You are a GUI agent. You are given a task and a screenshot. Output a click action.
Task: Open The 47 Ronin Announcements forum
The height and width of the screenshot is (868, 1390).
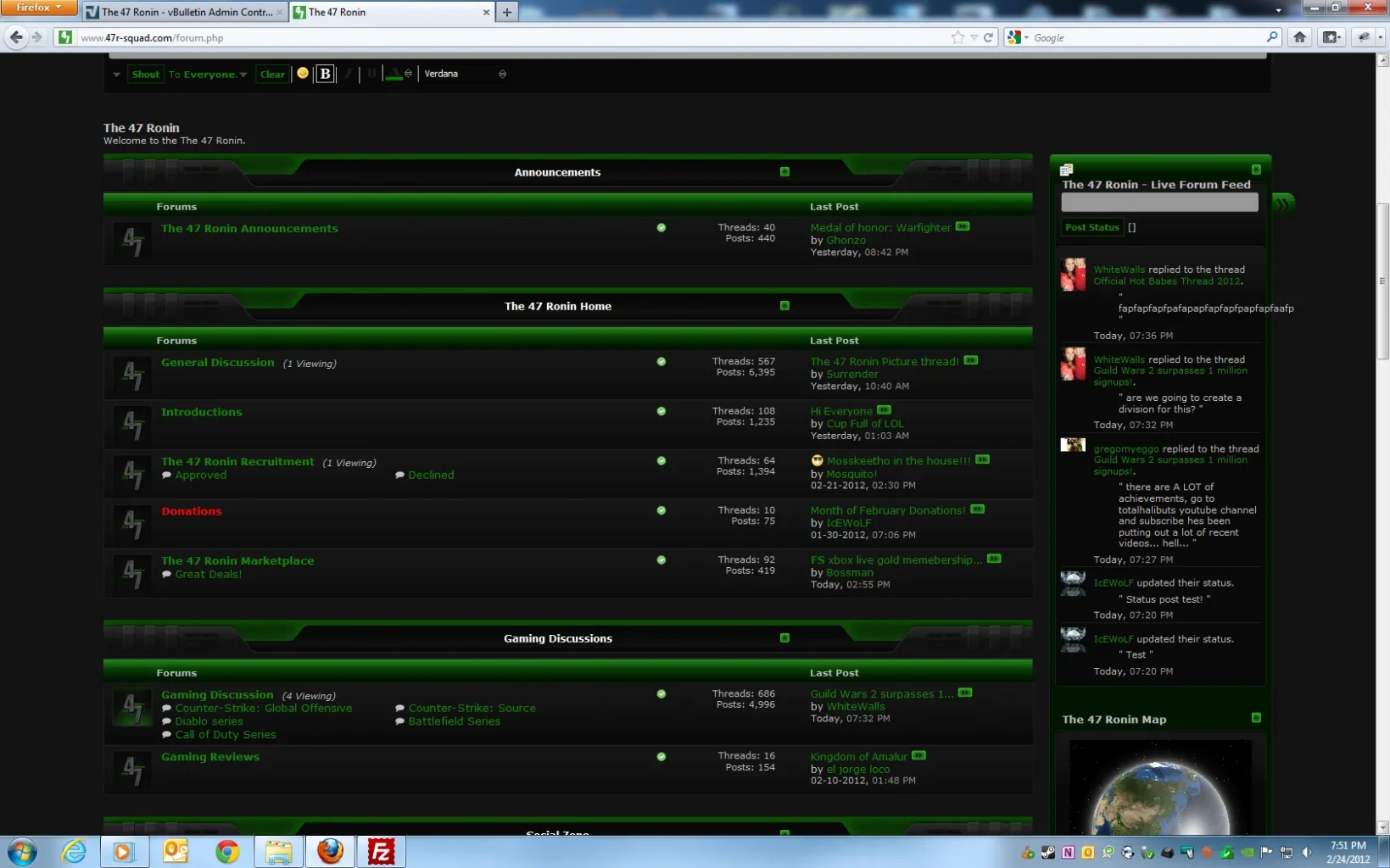tap(249, 228)
